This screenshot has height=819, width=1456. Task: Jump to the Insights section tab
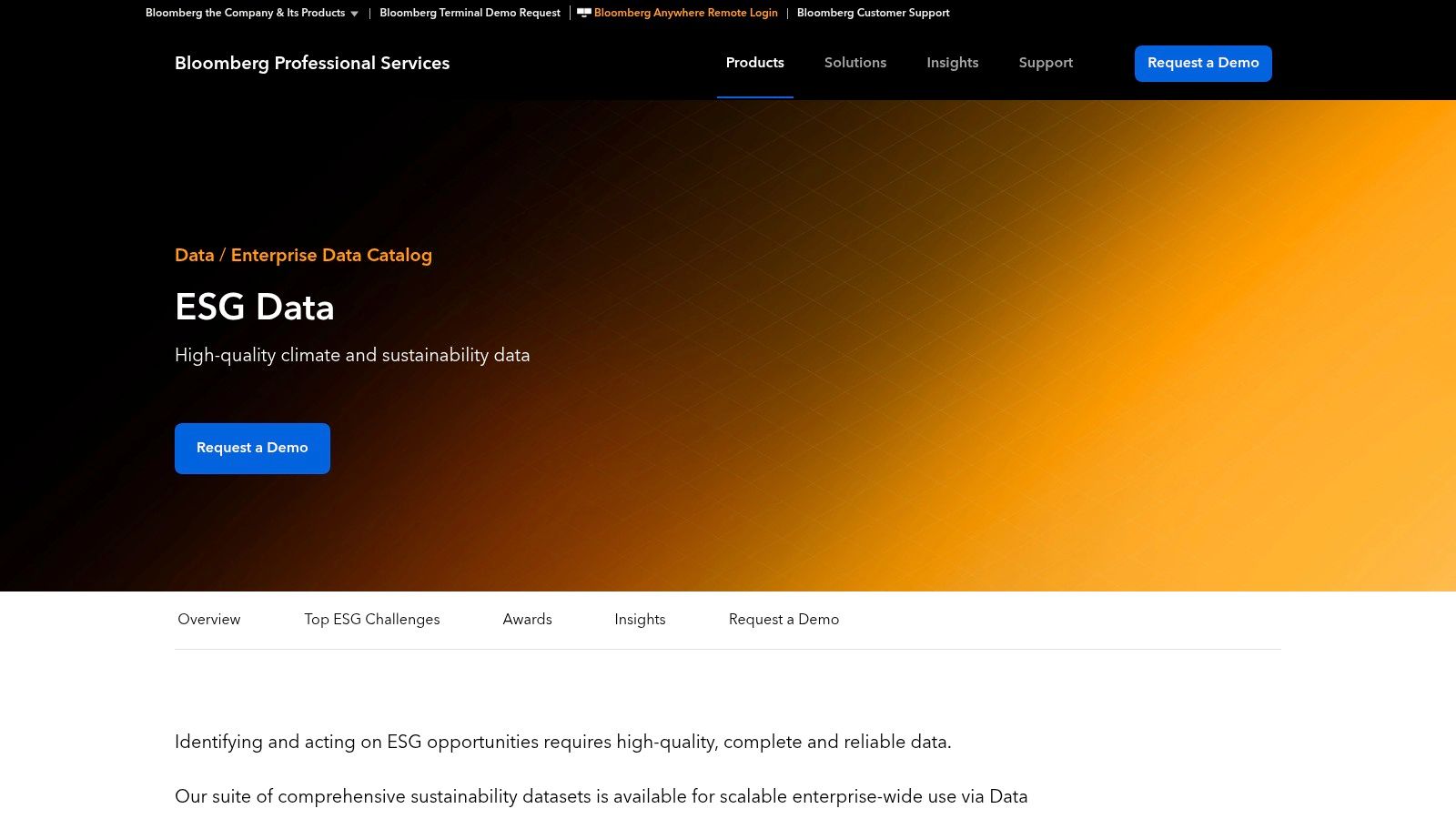tap(640, 620)
